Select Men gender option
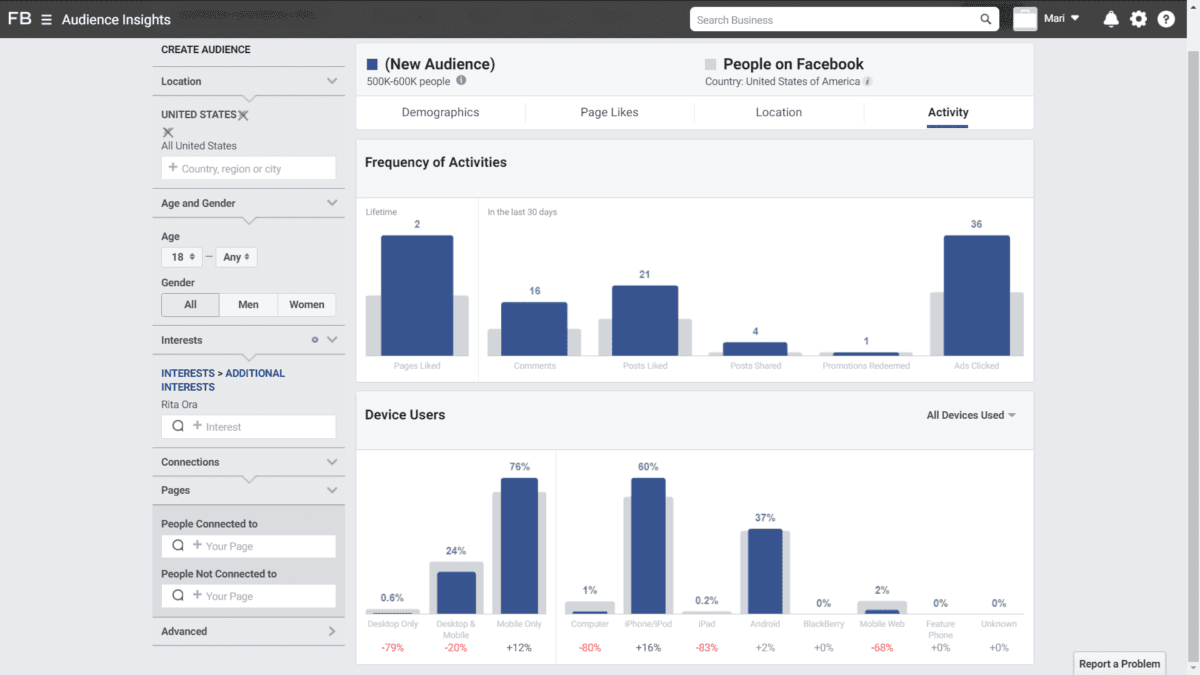The image size is (1200, 675). 248,305
